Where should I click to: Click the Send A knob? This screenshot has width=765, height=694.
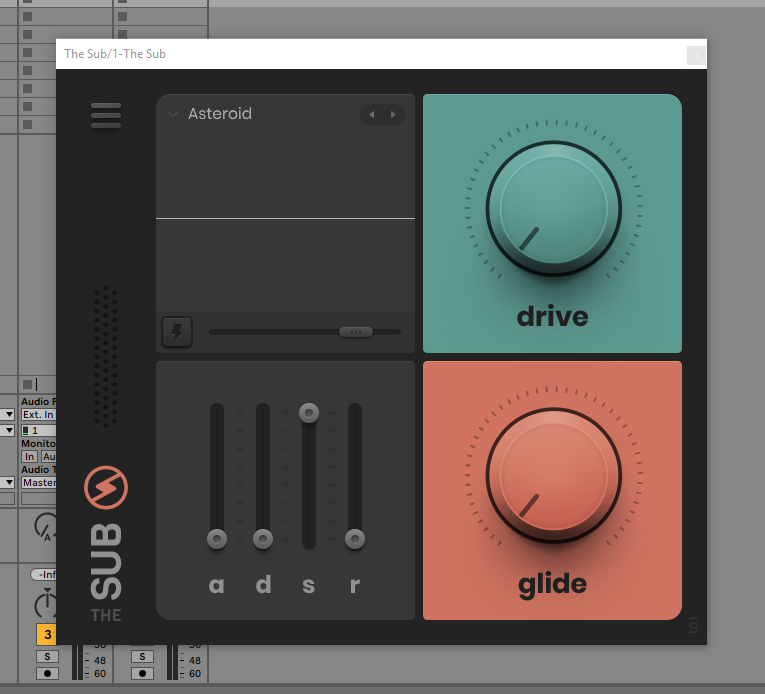click(x=45, y=526)
